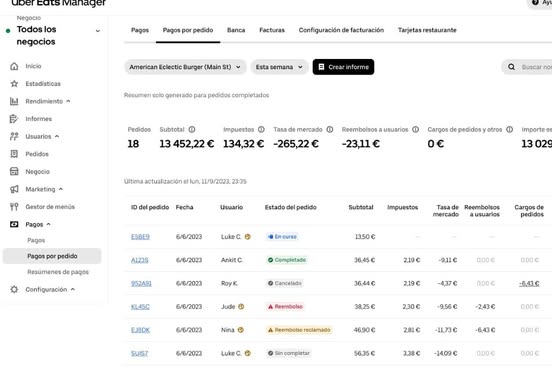This screenshot has height=368, width=552.
Task: Collapse the Rendimiento sidebar section
Action: [x=68, y=101]
